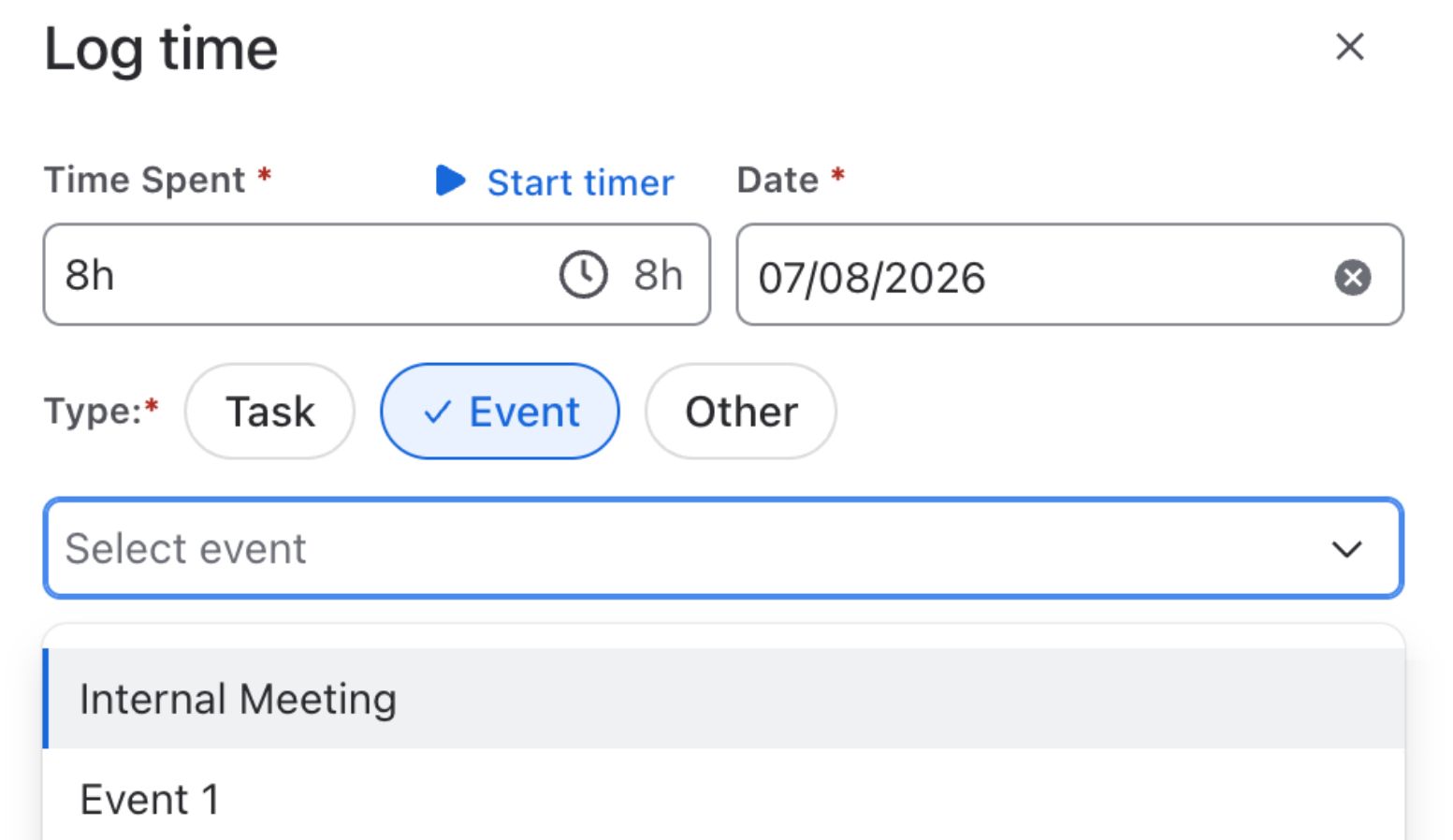Select the Task type option
Screen dimensions: 1453x840
[x=269, y=412]
